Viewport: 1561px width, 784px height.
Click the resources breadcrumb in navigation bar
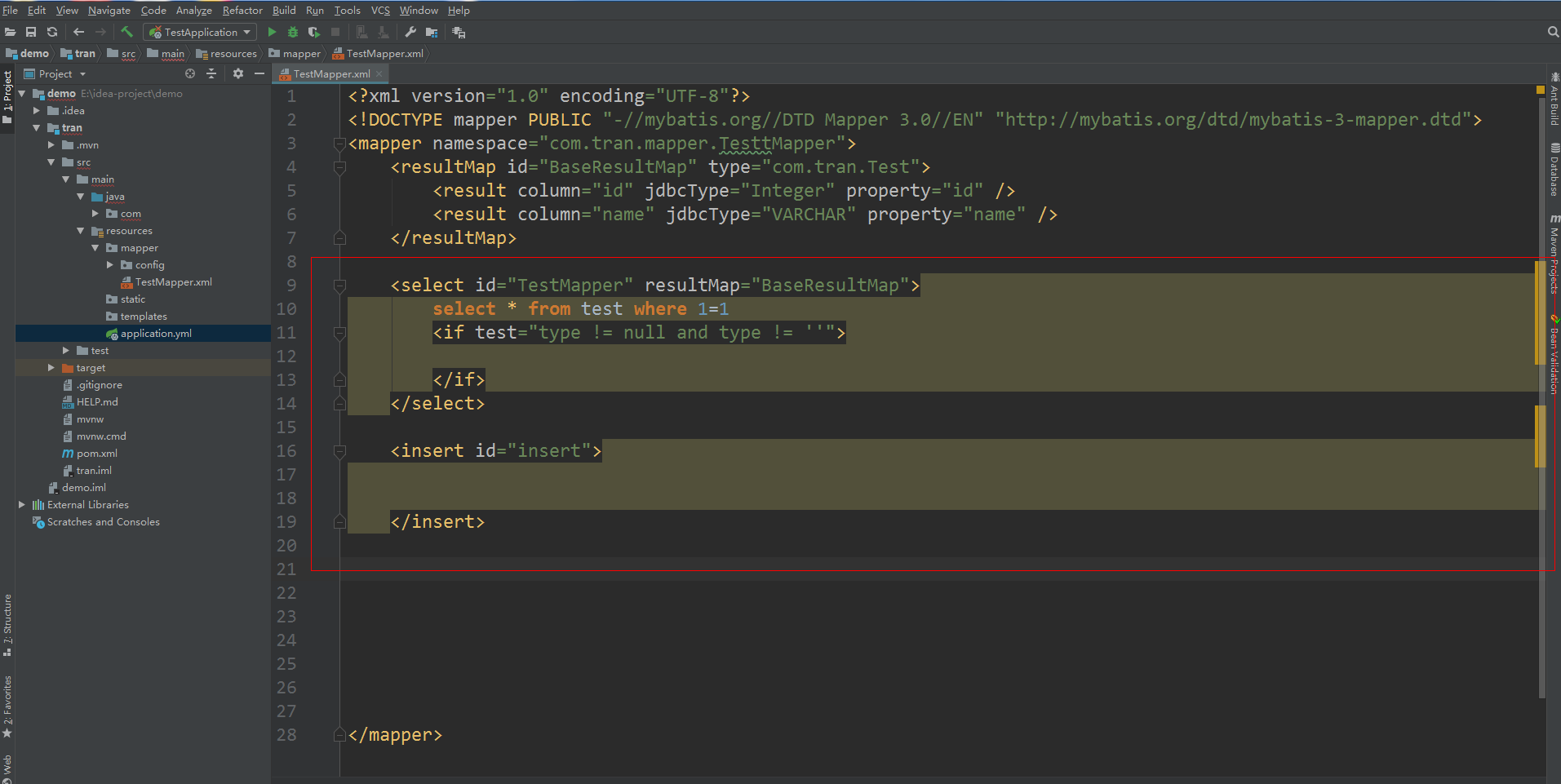coord(227,54)
